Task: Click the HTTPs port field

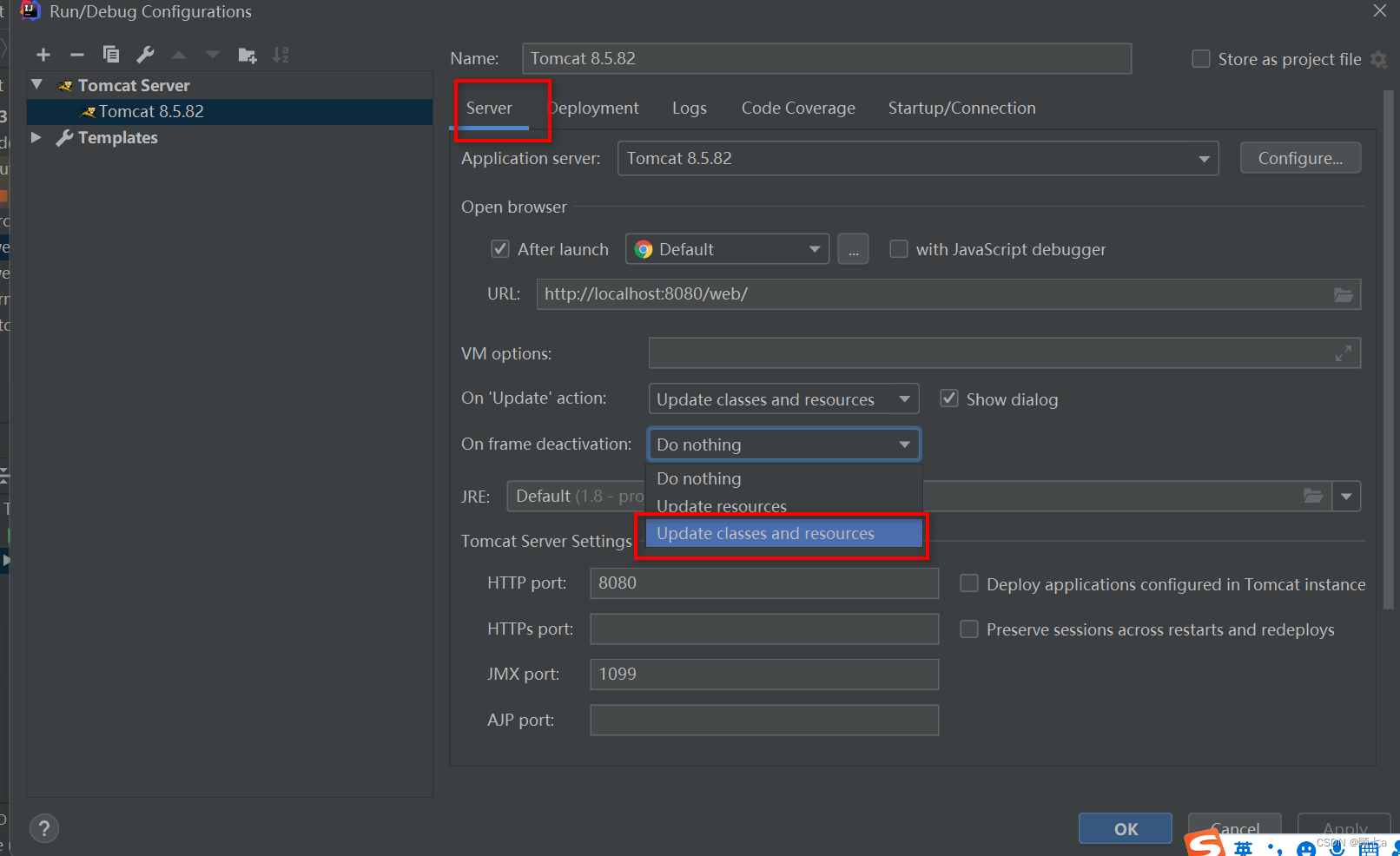Action: click(764, 629)
